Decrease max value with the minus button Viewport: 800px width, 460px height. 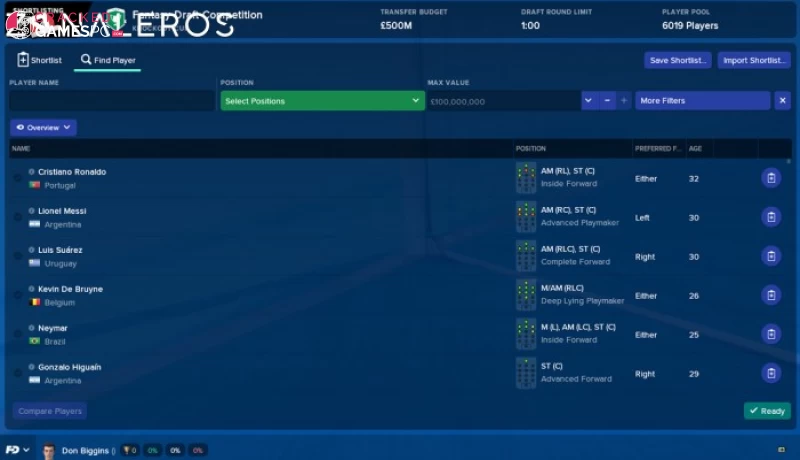(607, 101)
